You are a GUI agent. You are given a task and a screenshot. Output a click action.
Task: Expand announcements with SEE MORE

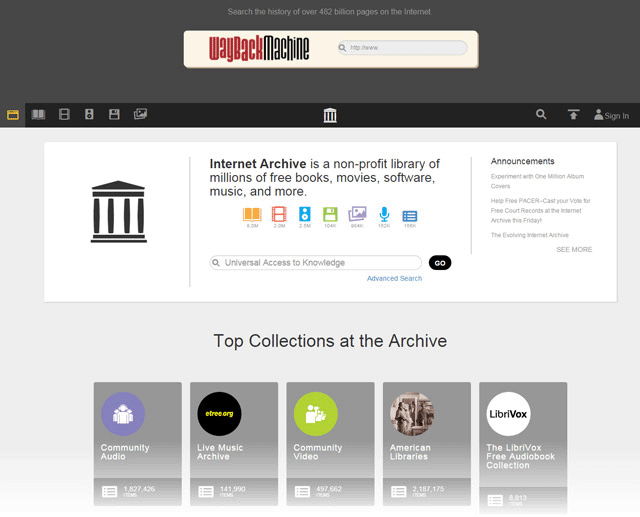click(x=574, y=249)
